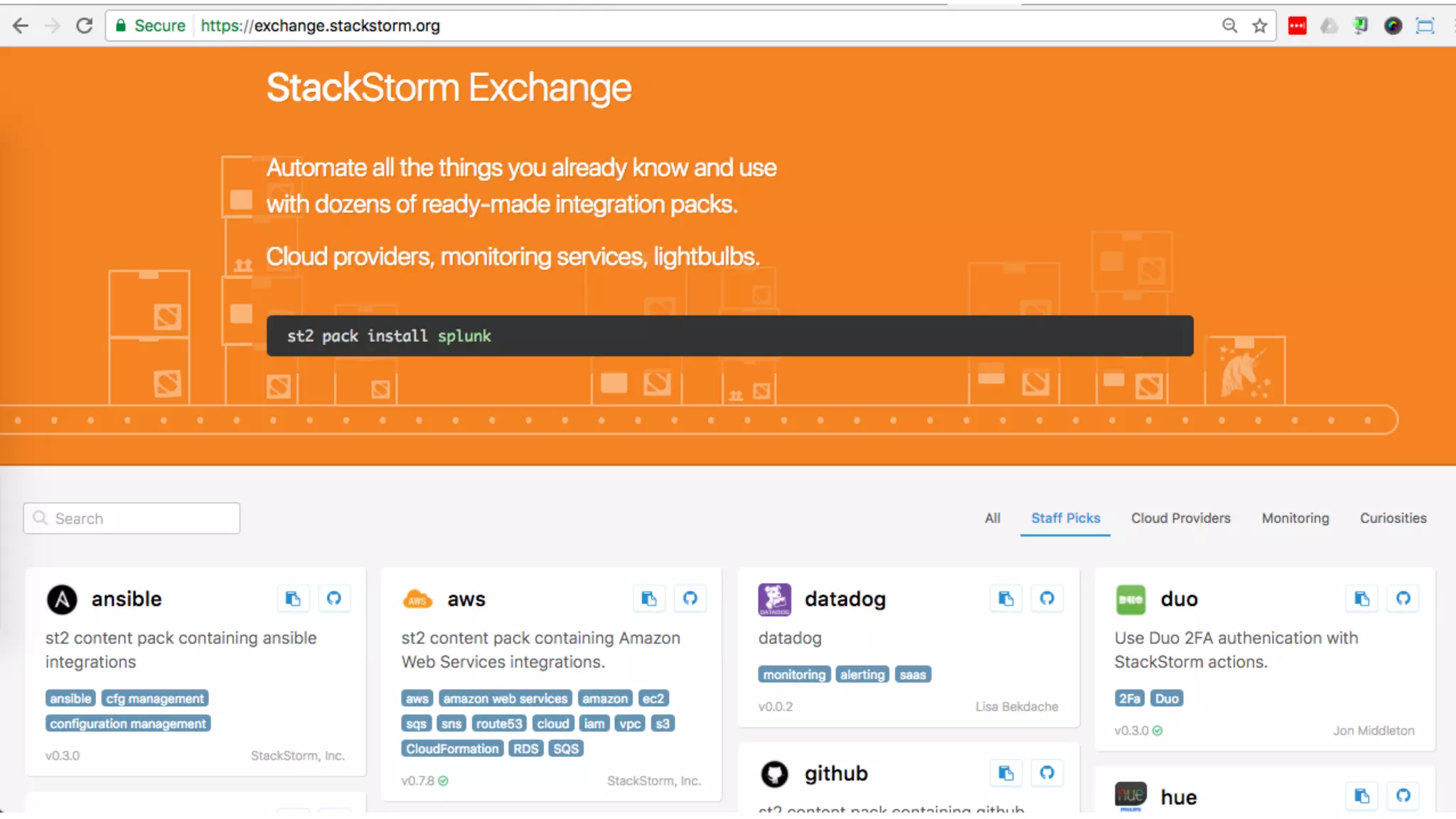This screenshot has width=1456, height=819.
Task: Filter by the 'configuration management' tag
Action: pos(128,723)
